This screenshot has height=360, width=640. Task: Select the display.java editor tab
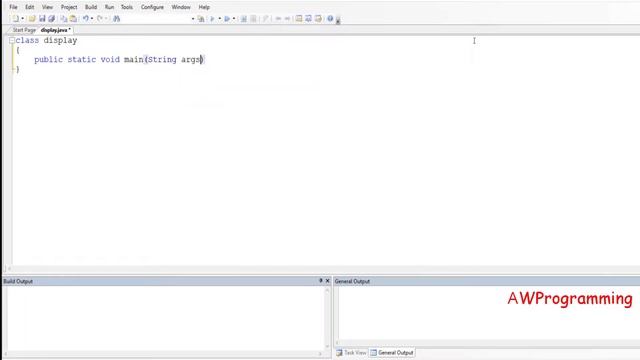click(x=56, y=30)
